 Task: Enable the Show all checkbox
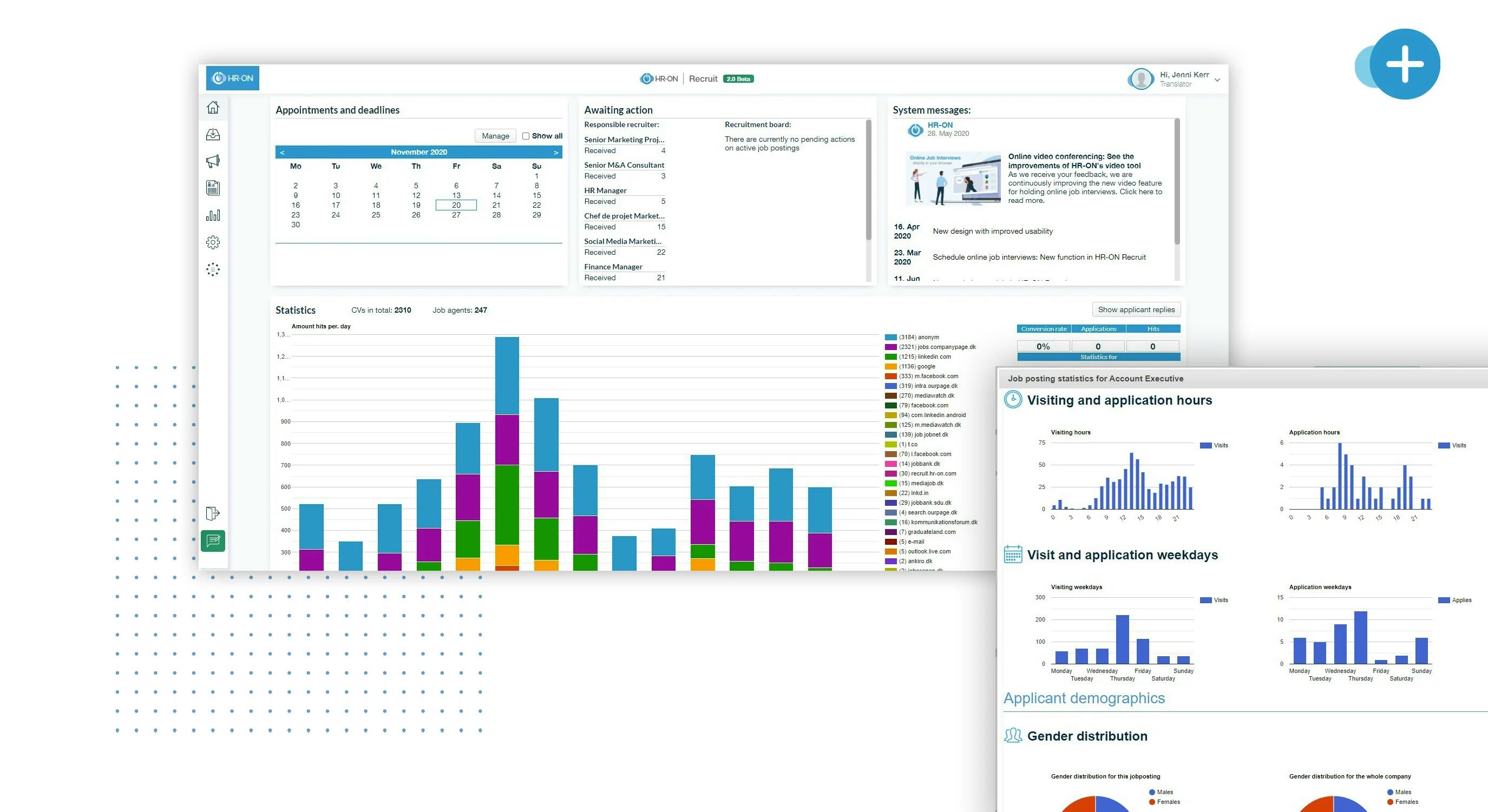click(x=526, y=136)
